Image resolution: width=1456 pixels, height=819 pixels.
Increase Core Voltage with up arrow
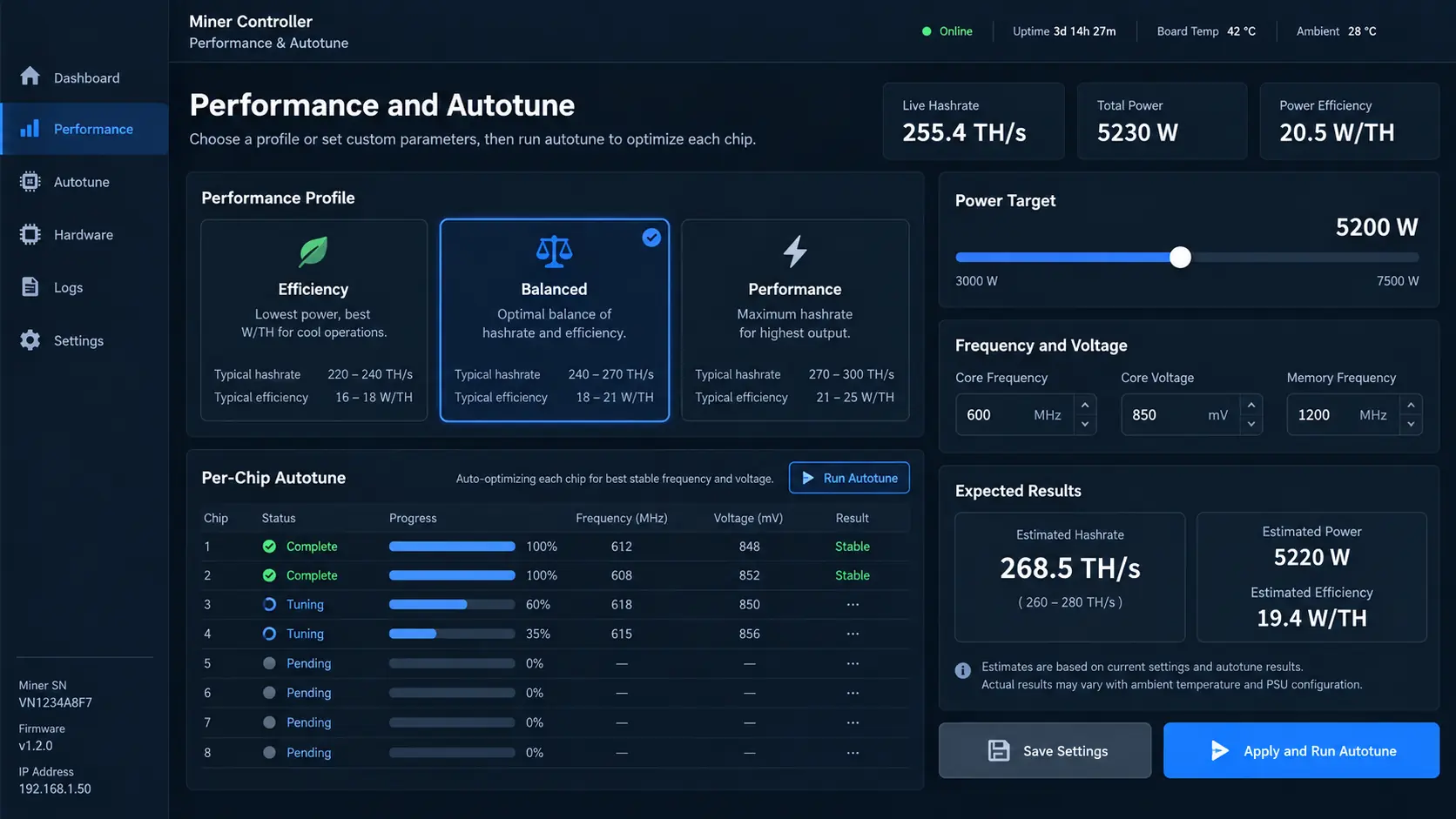pos(1251,405)
